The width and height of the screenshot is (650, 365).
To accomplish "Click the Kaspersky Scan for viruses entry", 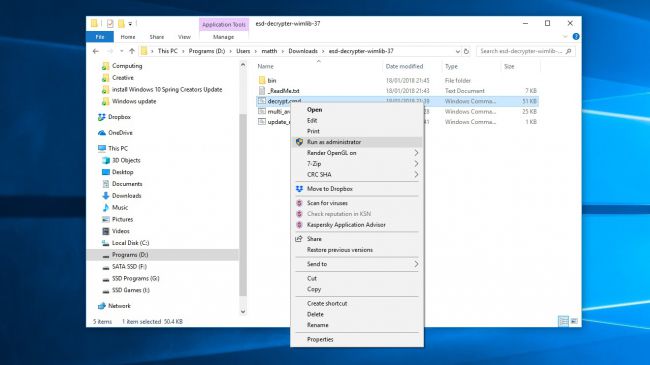I will [327, 203].
